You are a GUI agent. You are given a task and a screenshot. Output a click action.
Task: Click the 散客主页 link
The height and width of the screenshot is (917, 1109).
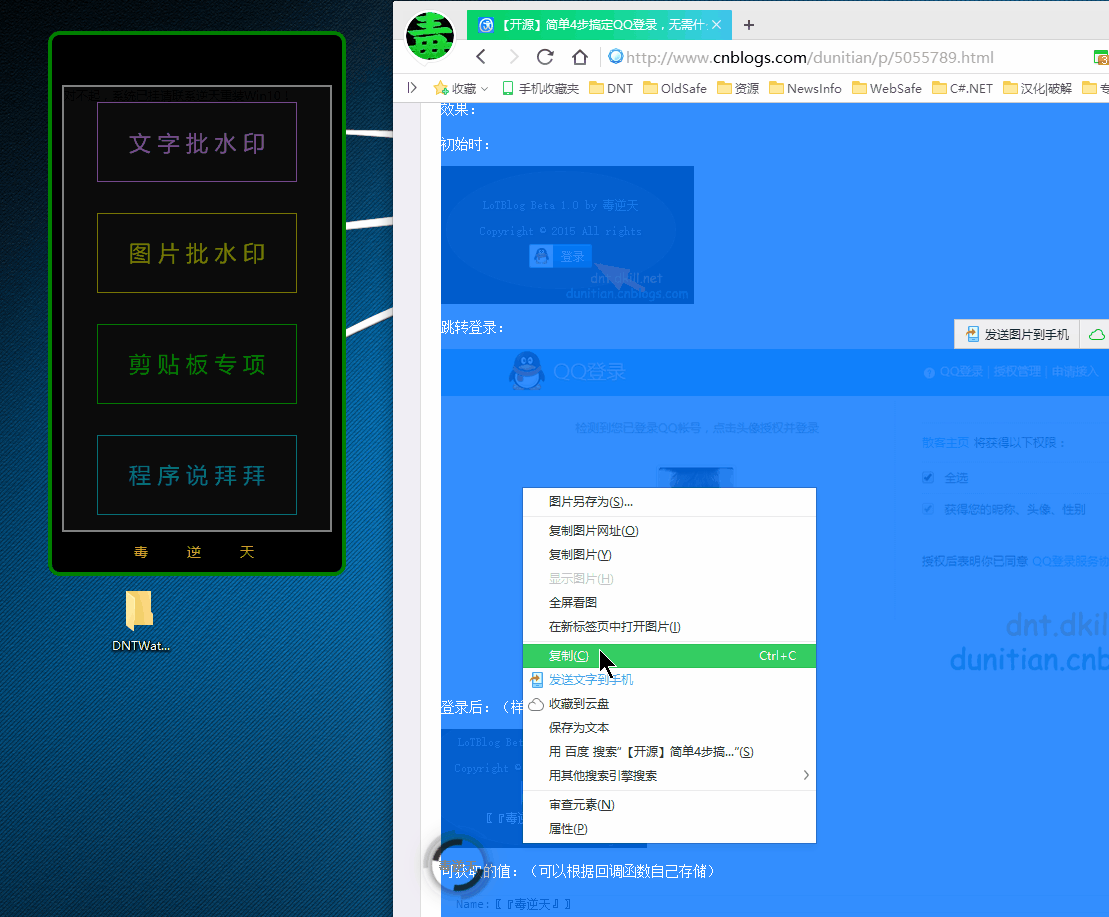point(946,443)
